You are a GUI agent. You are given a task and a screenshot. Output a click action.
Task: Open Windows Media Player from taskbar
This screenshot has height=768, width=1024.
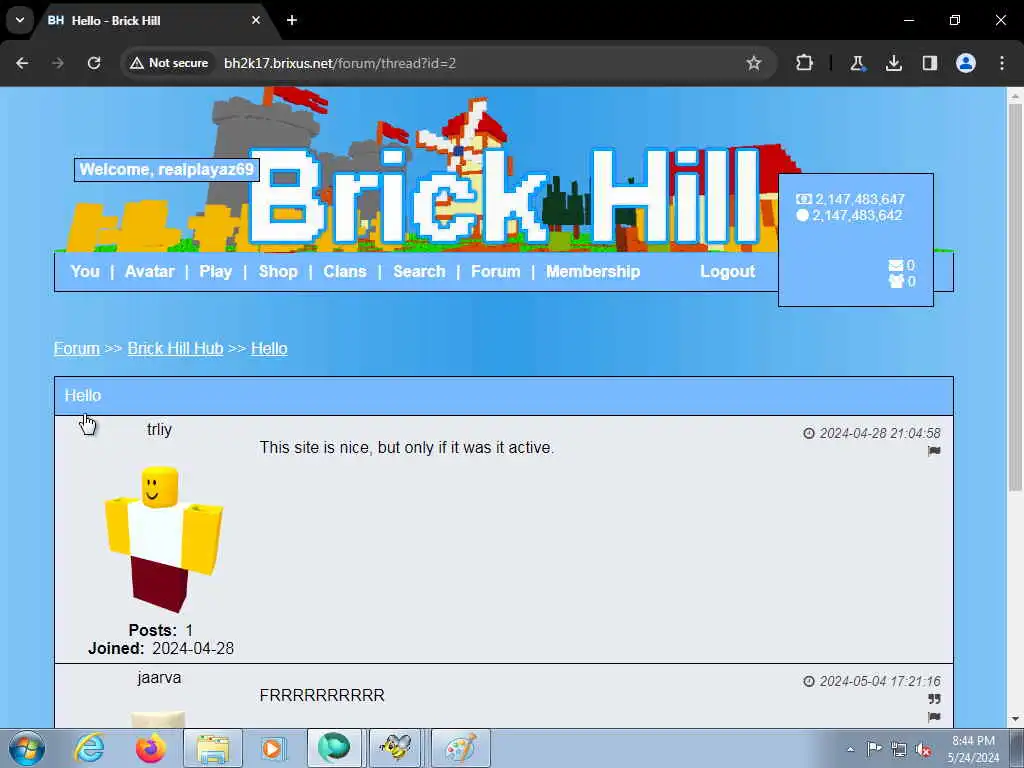[x=273, y=748]
